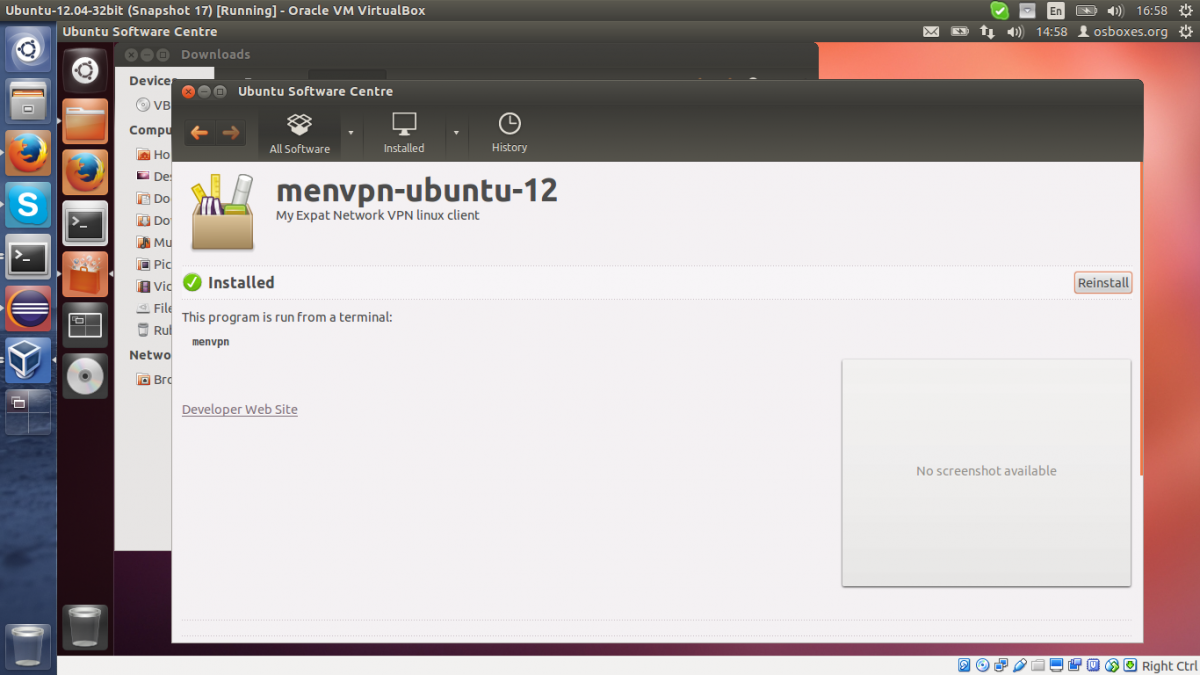Click VirtualBox hard disk activity status icon
Image resolution: width=1200 pixels, height=675 pixels.
(964, 665)
